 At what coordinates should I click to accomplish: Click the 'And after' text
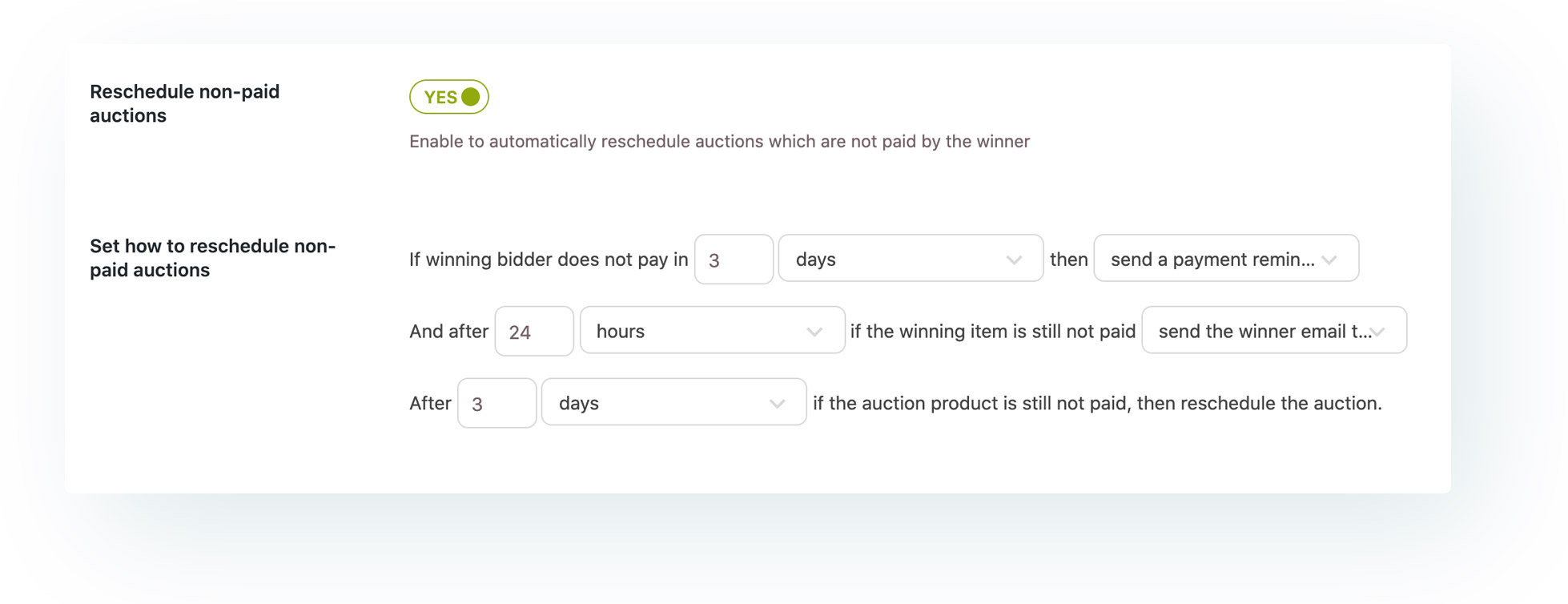pyautogui.click(x=448, y=332)
